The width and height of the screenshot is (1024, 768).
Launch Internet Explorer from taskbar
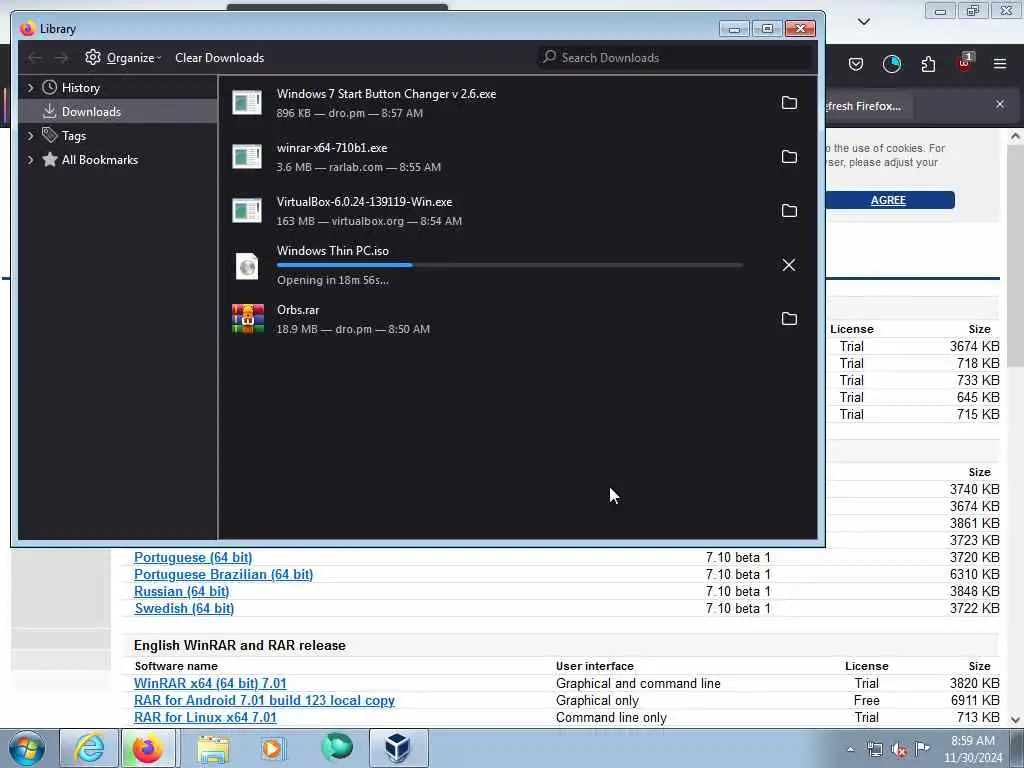[x=88, y=748]
